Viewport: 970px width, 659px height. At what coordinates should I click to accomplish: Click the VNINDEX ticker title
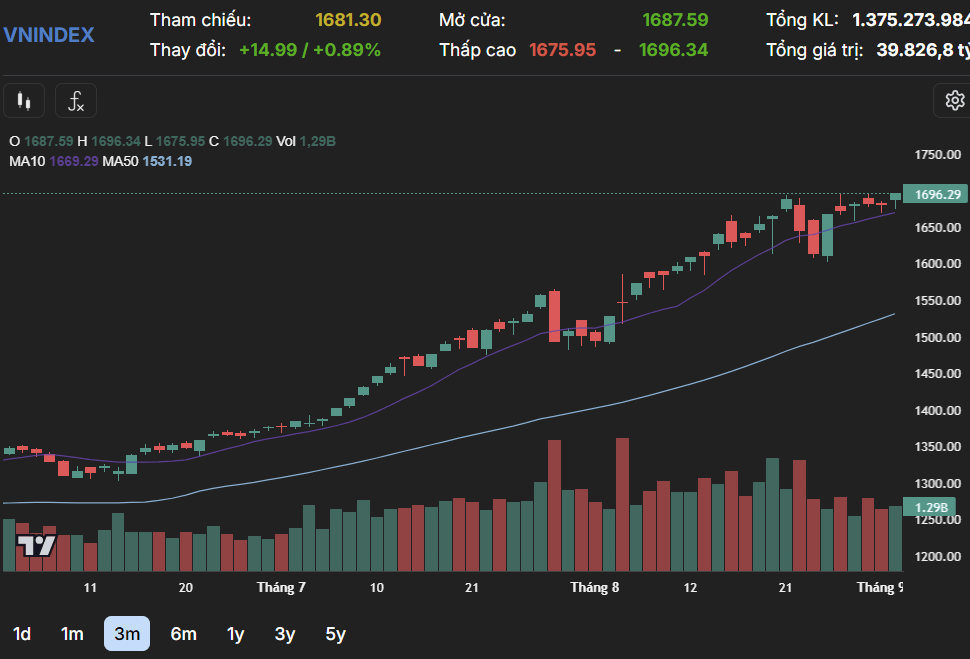pos(49,35)
